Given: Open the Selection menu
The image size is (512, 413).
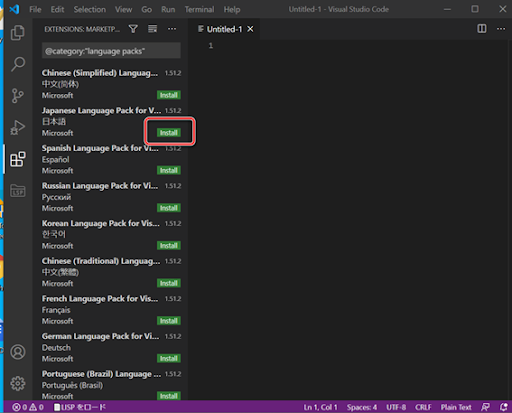Looking at the screenshot, I should 90,9.
